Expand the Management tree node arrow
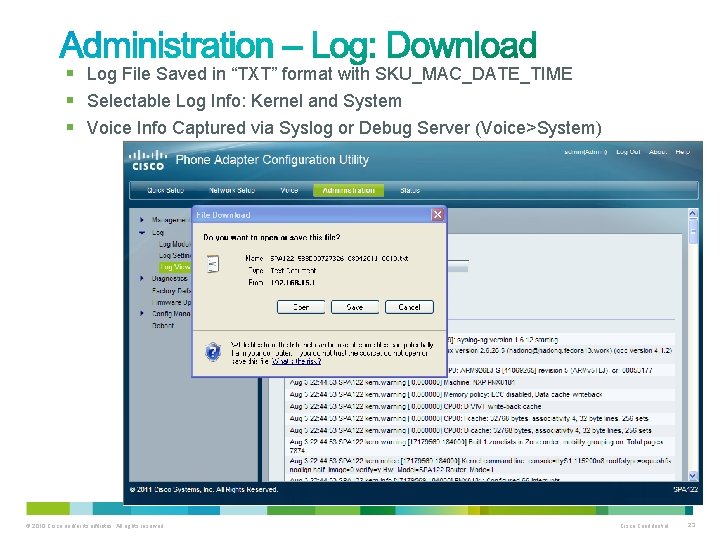The image size is (720, 540). point(142,220)
